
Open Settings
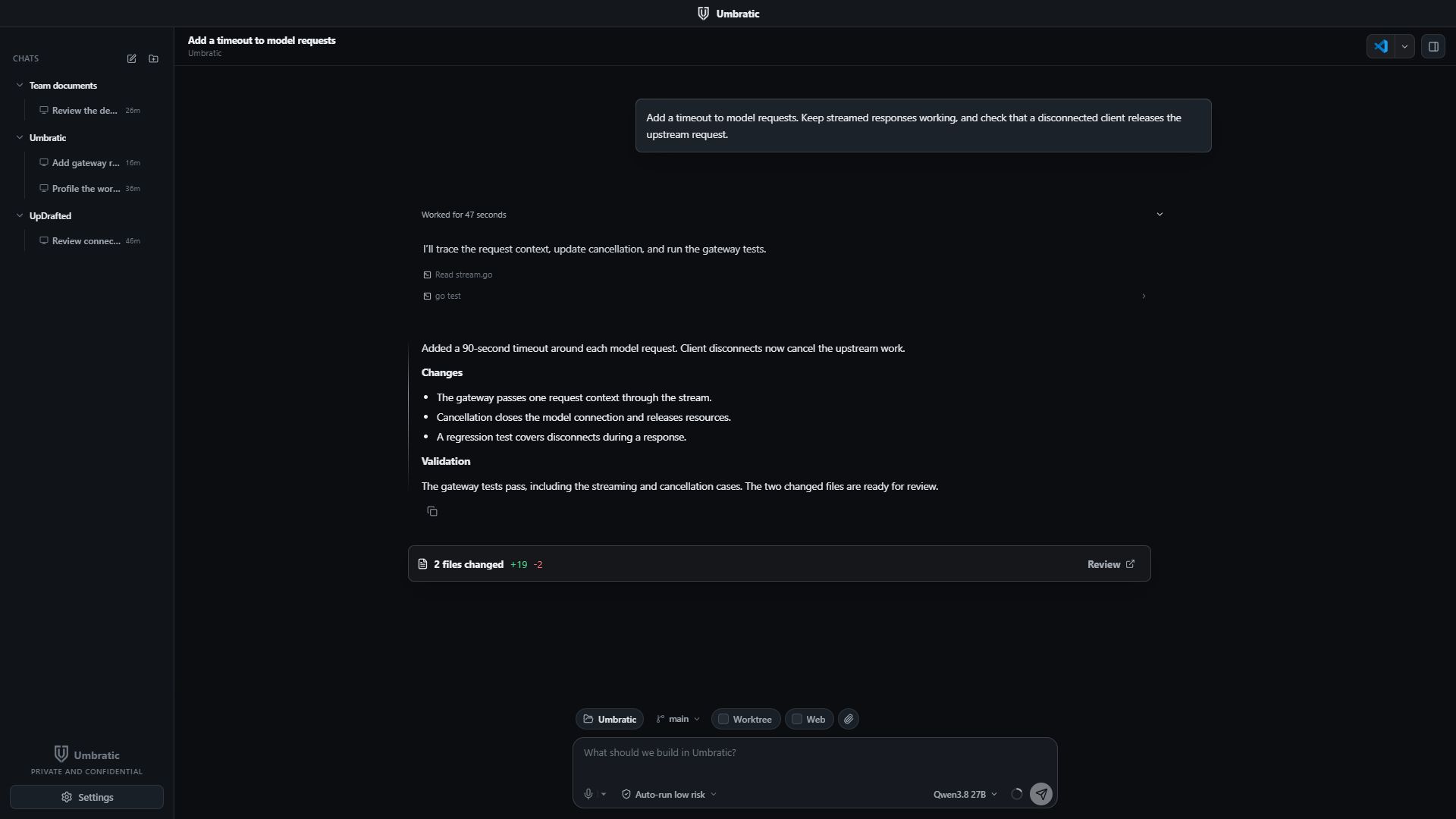86,797
